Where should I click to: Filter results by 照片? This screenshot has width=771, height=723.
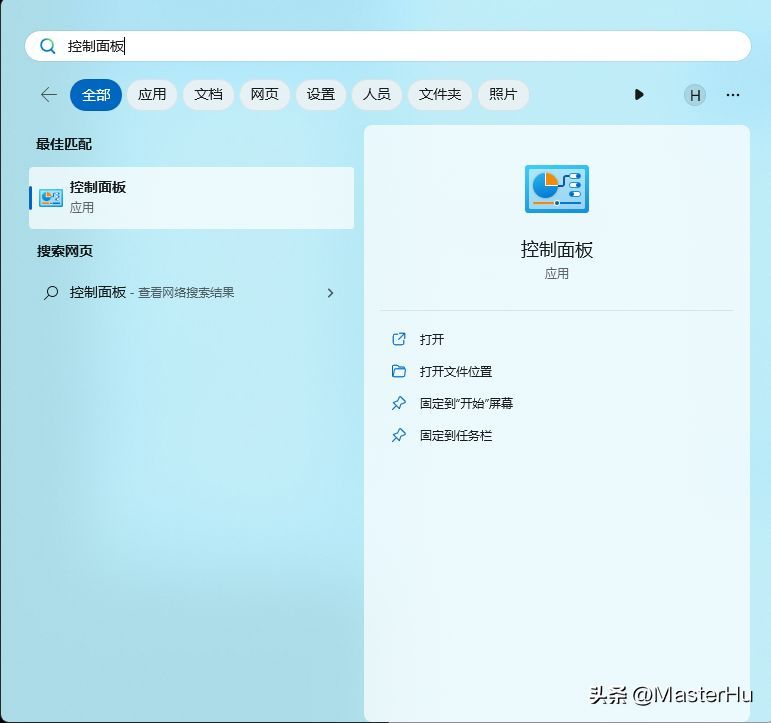(x=503, y=94)
